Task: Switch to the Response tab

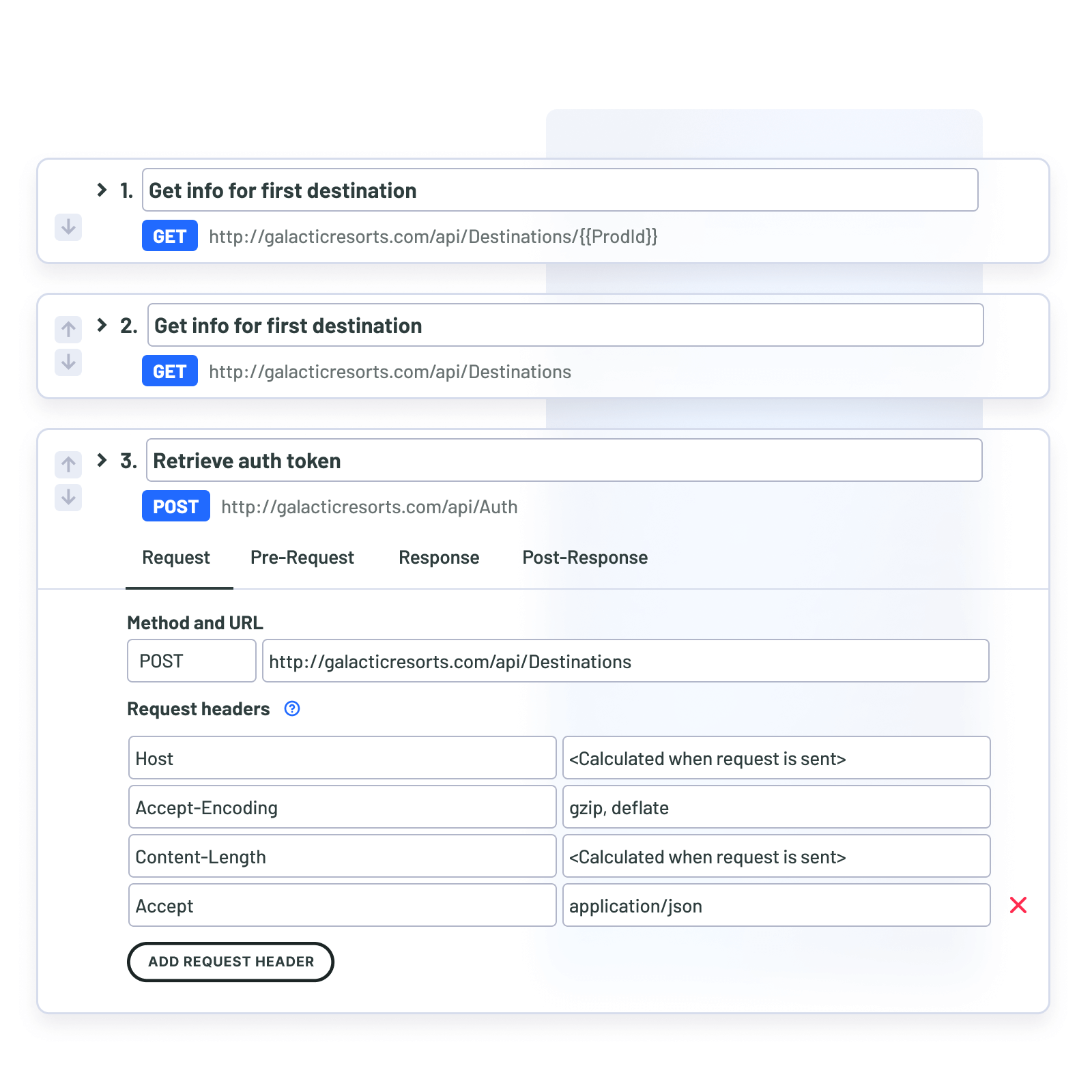Action: 439,558
